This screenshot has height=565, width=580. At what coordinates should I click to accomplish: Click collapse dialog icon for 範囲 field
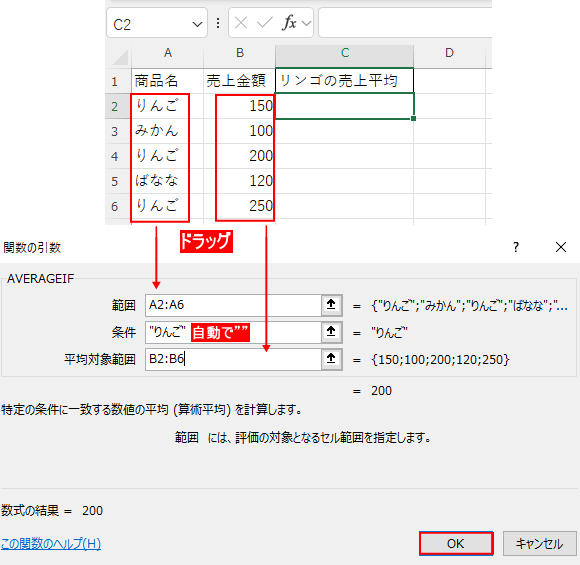[x=331, y=305]
